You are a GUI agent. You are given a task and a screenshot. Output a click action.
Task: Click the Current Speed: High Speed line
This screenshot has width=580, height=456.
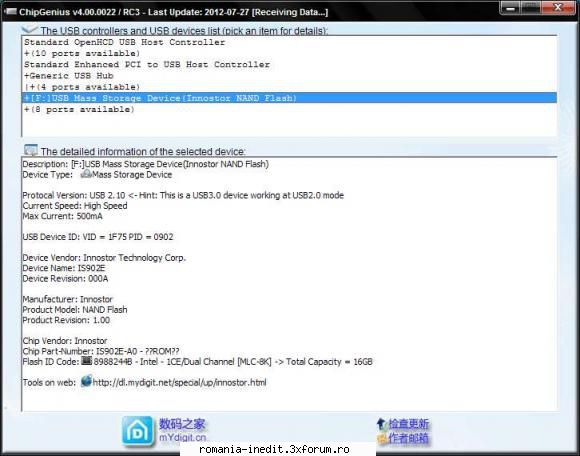click(x=75, y=206)
